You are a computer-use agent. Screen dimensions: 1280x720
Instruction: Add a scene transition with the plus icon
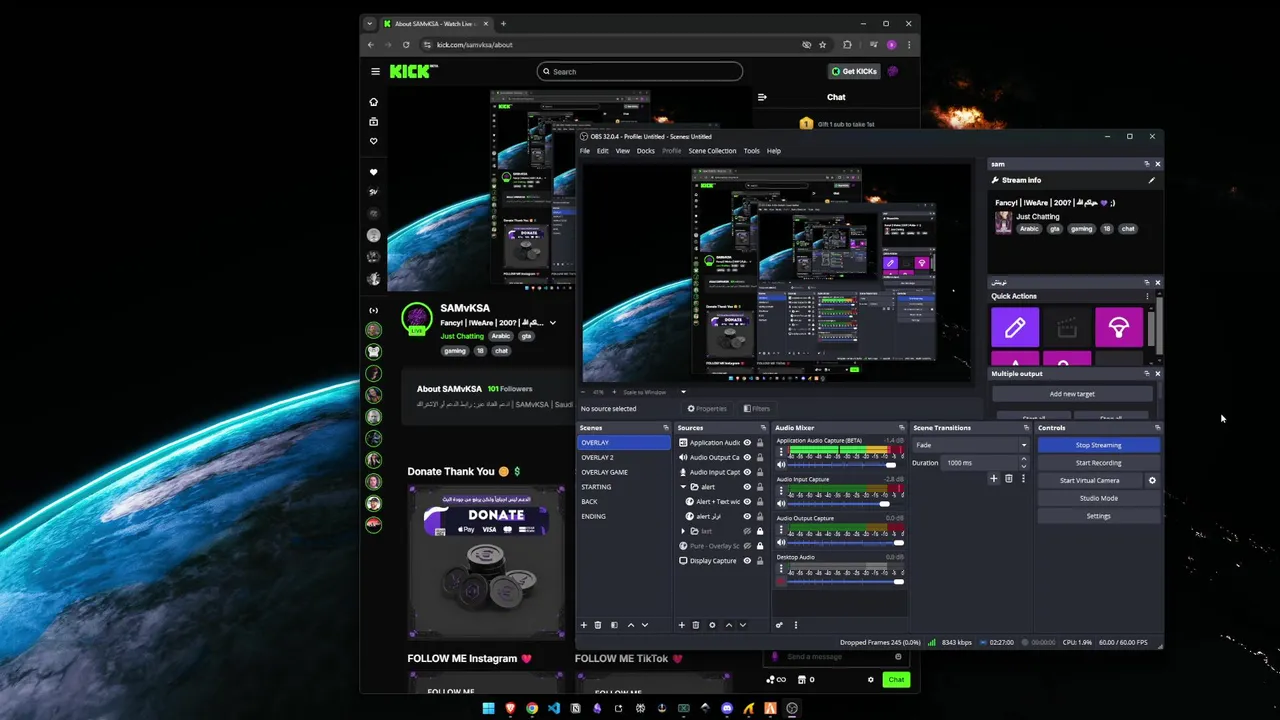click(x=994, y=479)
